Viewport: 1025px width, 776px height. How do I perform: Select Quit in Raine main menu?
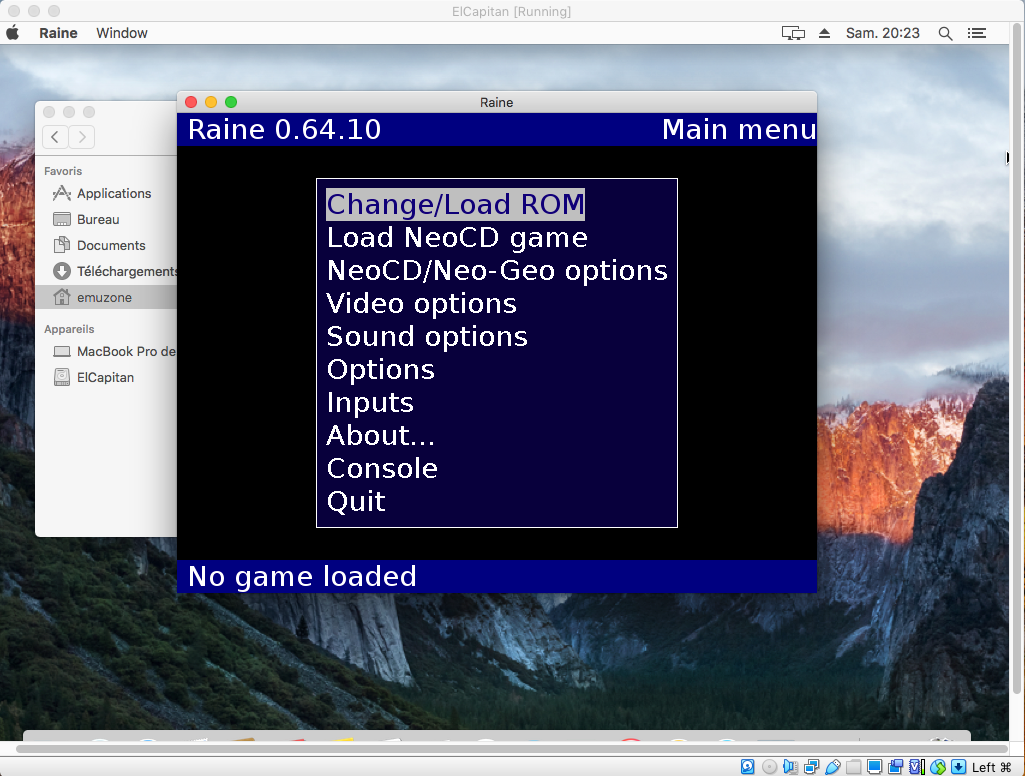(356, 501)
